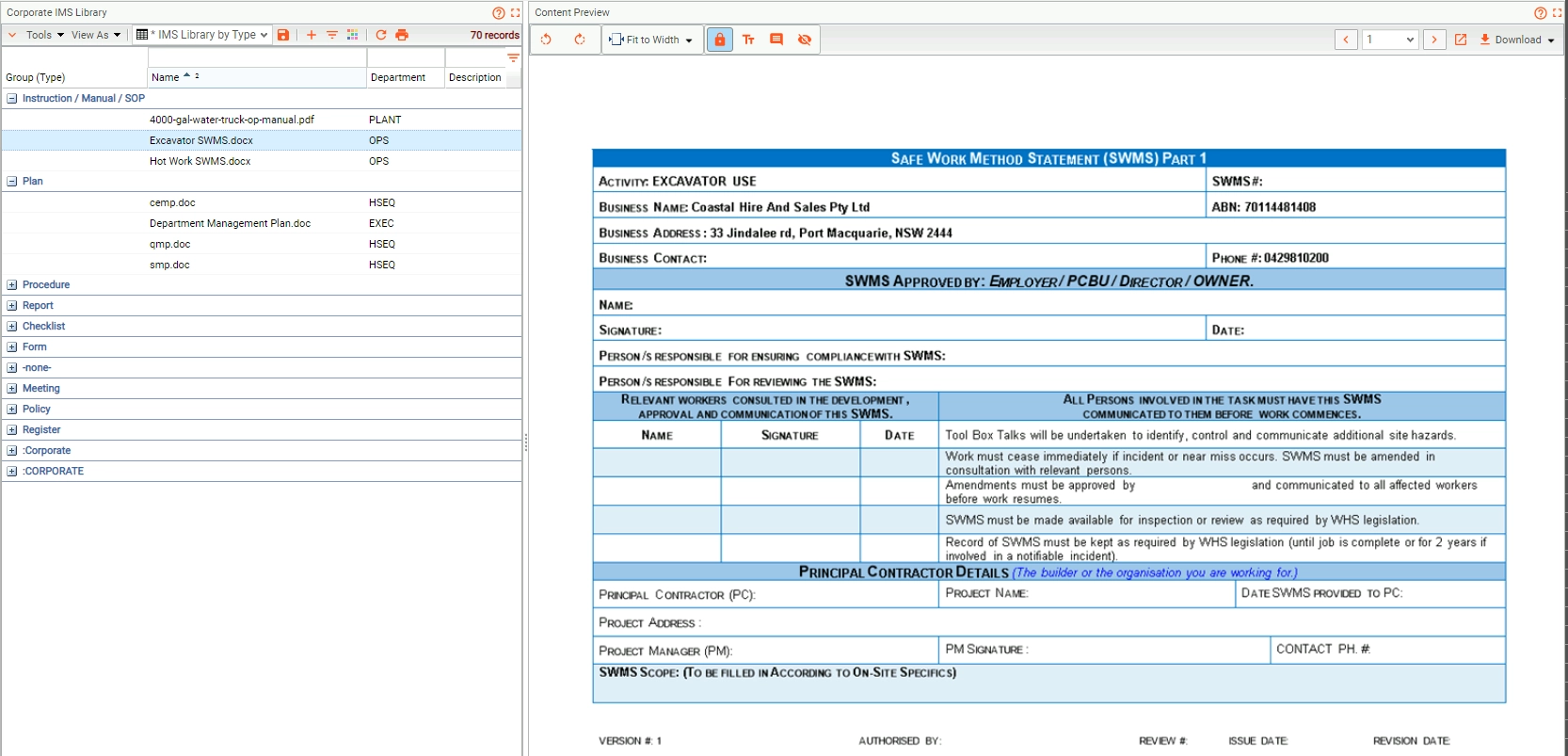The image size is (1568, 756).
Task: Add a new library record
Action: (x=312, y=35)
